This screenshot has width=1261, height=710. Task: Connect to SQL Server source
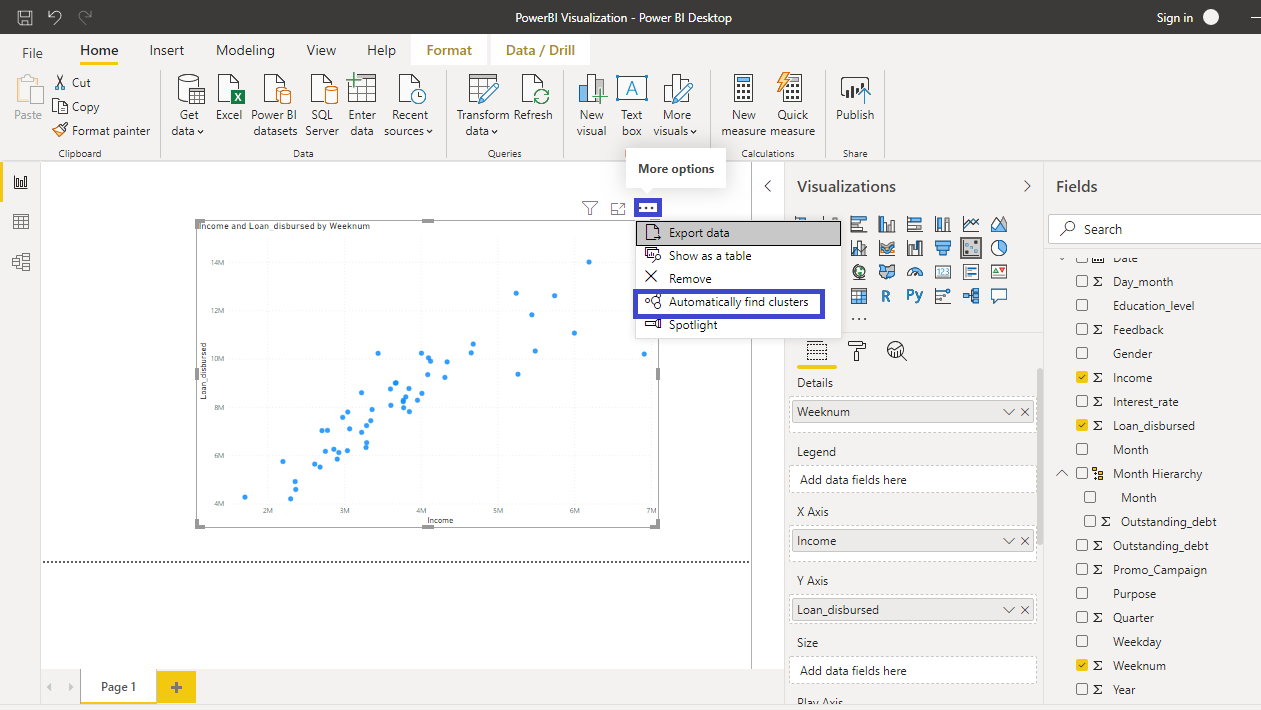pos(322,105)
